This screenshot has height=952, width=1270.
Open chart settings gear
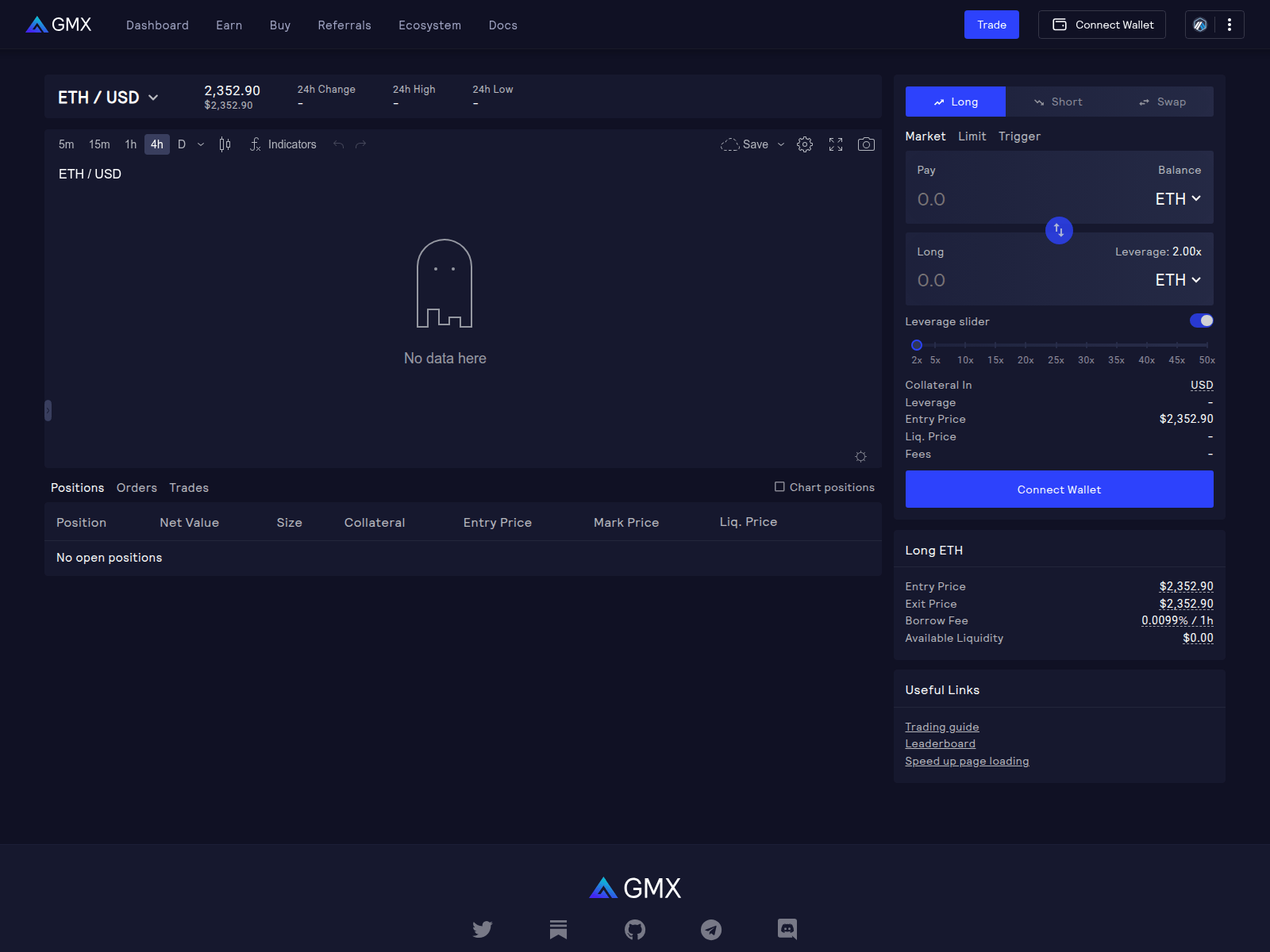pos(805,144)
